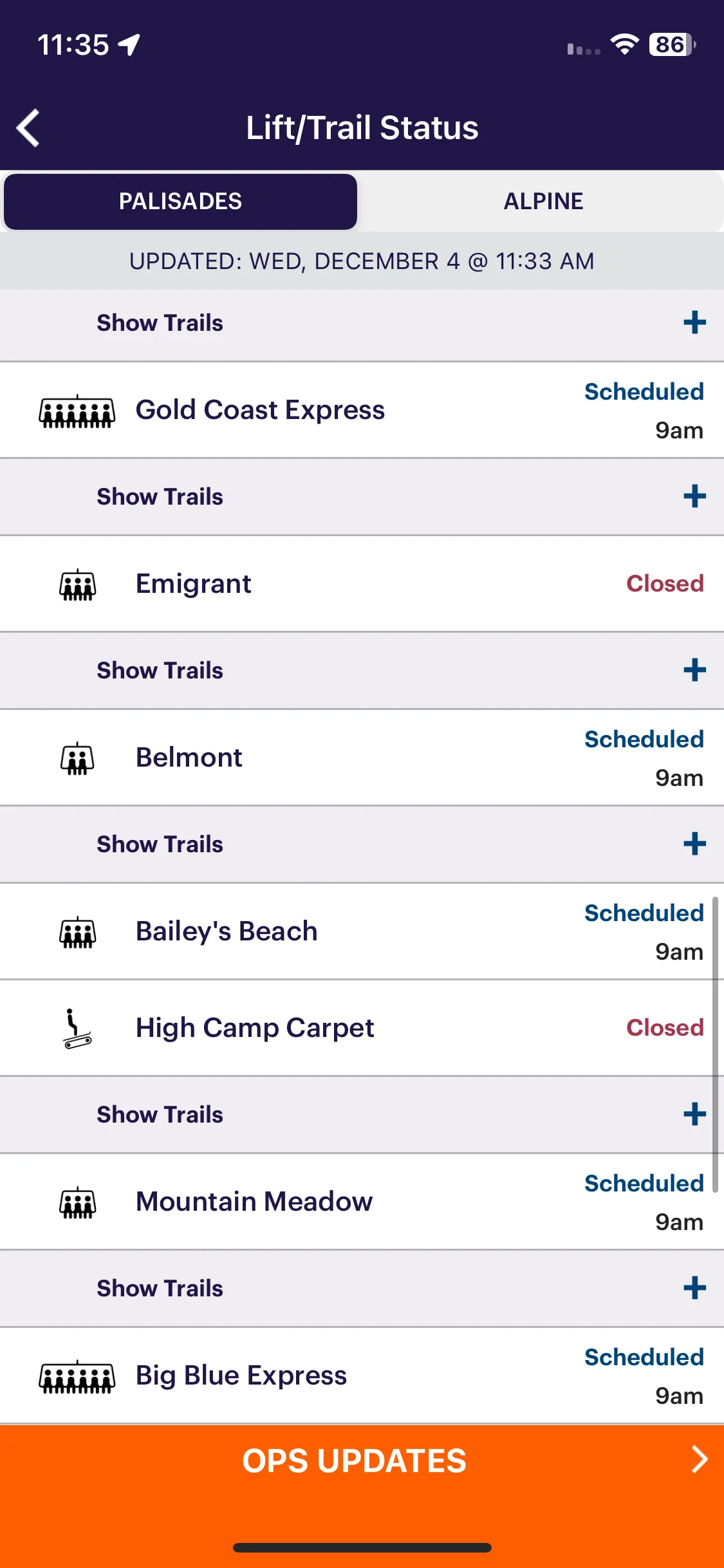Tap the back arrow icon

[x=28, y=127]
